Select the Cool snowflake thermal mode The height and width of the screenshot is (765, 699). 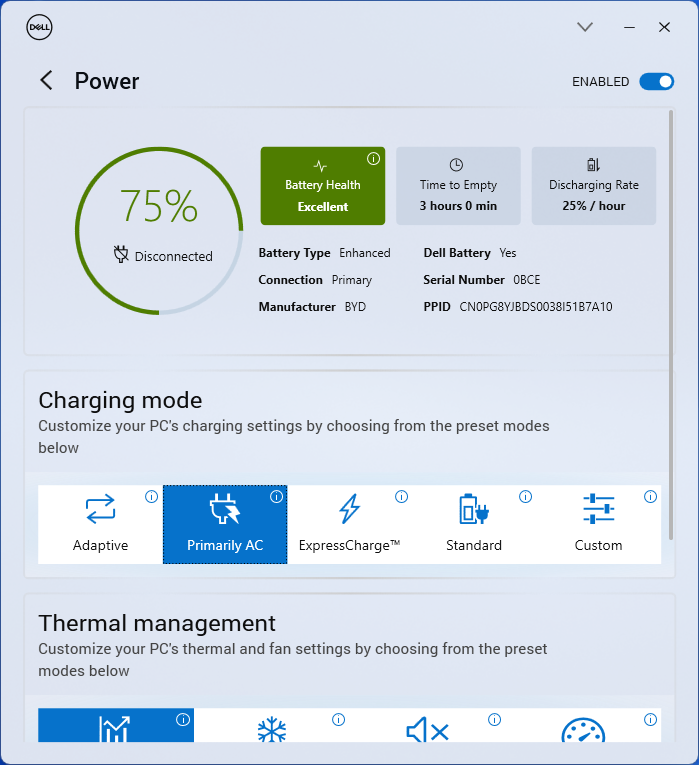pos(272,725)
